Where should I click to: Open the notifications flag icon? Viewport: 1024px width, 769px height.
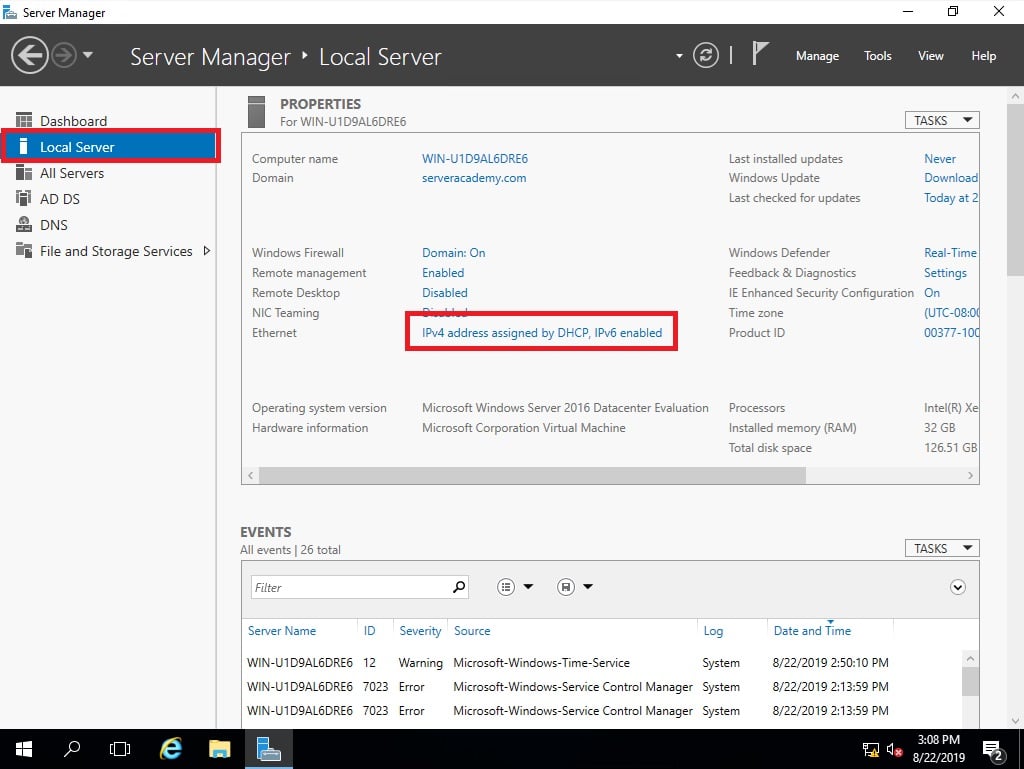tap(761, 54)
